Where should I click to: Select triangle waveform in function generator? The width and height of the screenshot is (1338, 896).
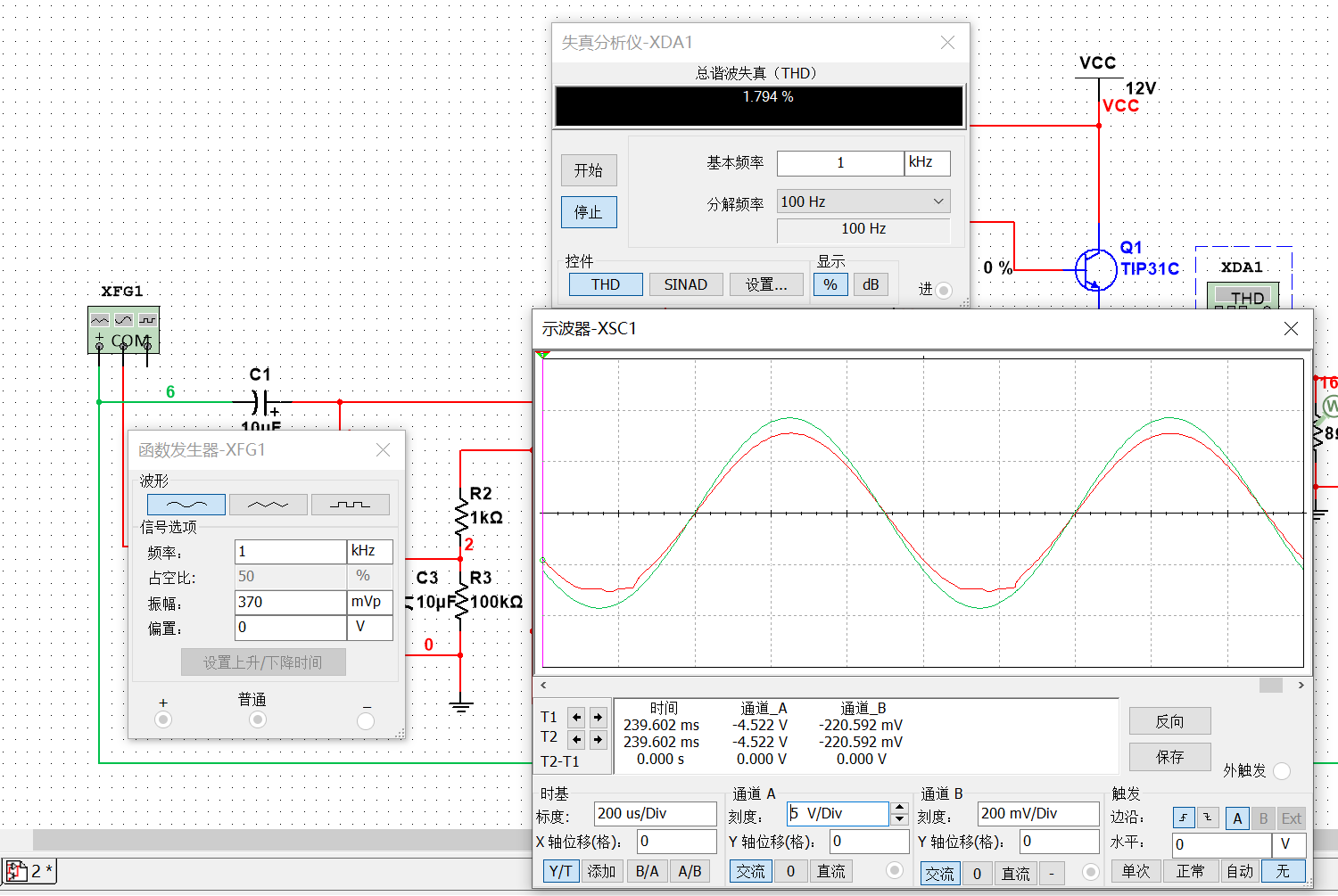click(268, 505)
